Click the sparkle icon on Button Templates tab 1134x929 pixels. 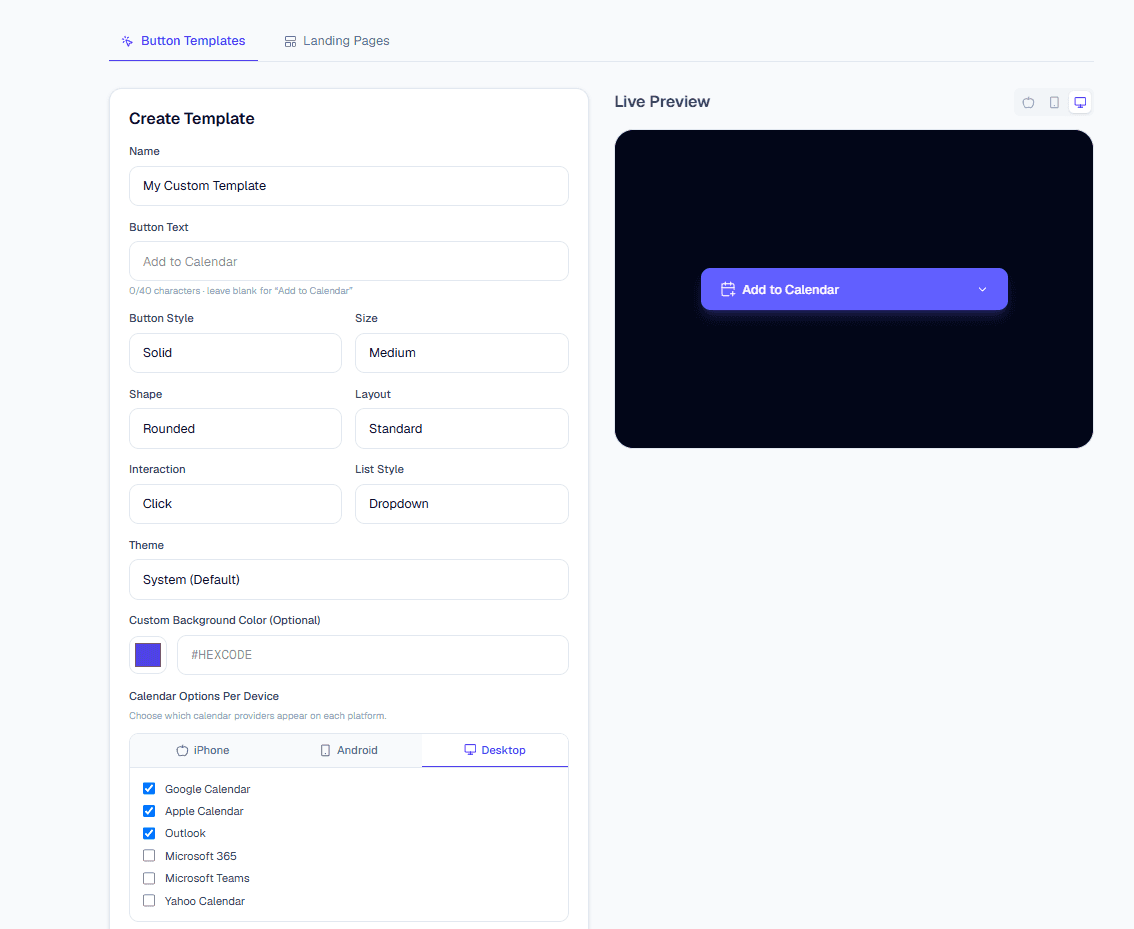click(x=127, y=41)
